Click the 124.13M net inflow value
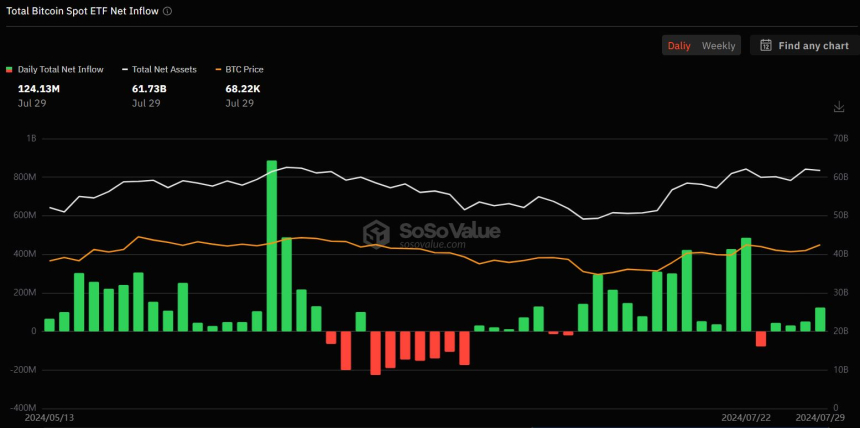Image resolution: width=860 pixels, height=428 pixels. [39, 89]
